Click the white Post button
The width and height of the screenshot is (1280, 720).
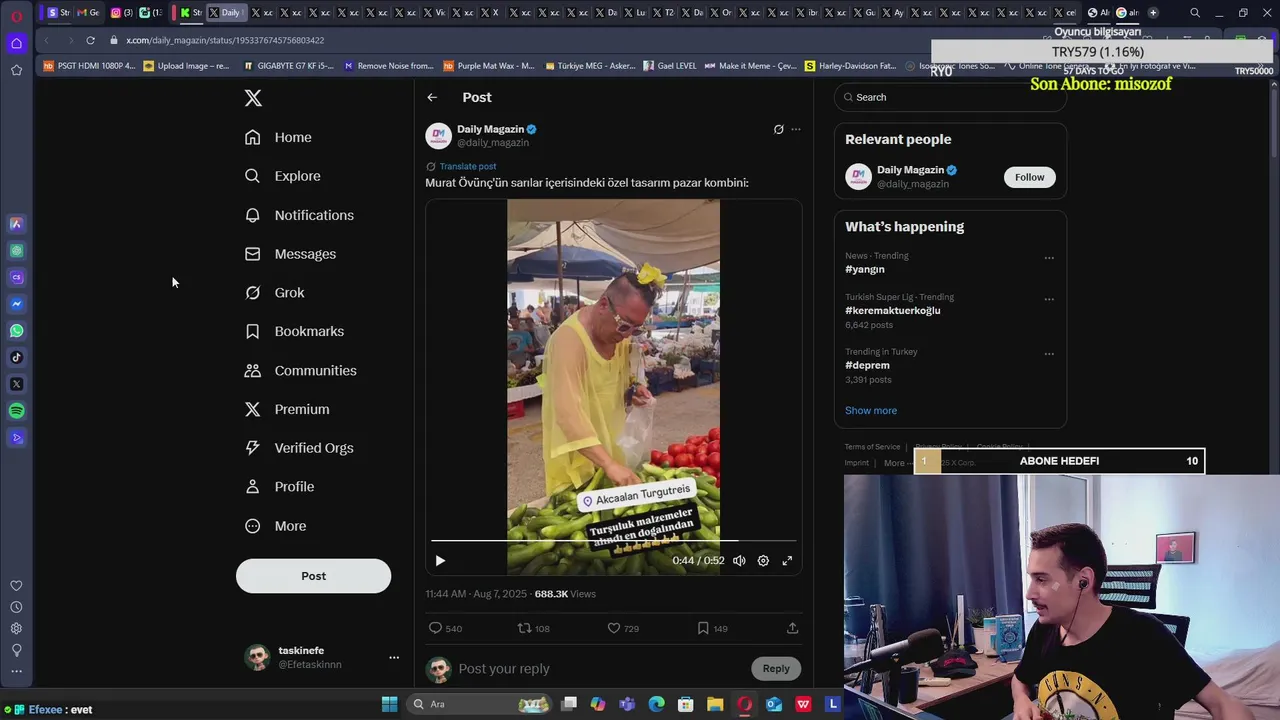click(313, 576)
